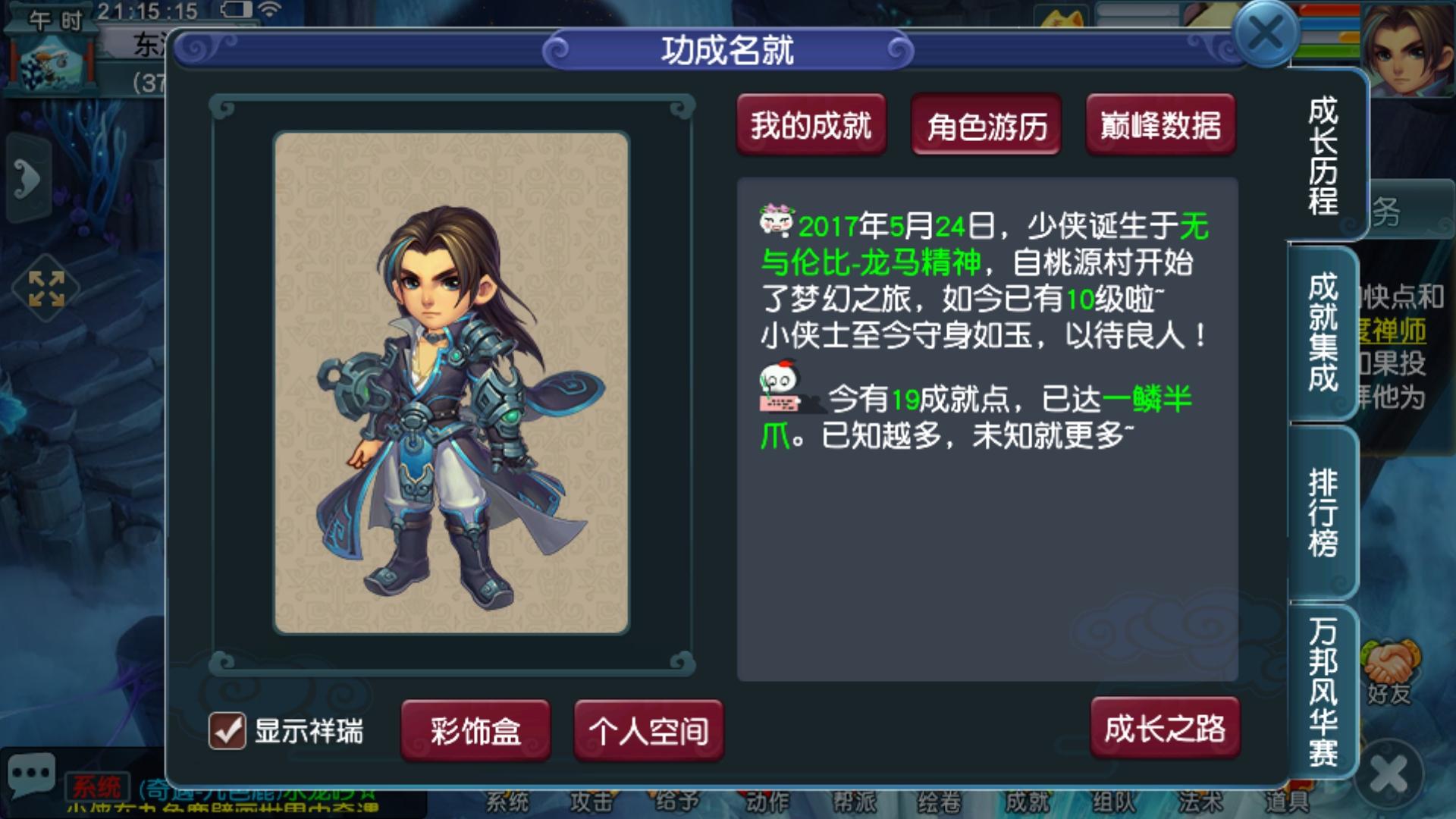Switch to 成长历程 side tab
The height and width of the screenshot is (819, 1456).
click(x=1324, y=155)
